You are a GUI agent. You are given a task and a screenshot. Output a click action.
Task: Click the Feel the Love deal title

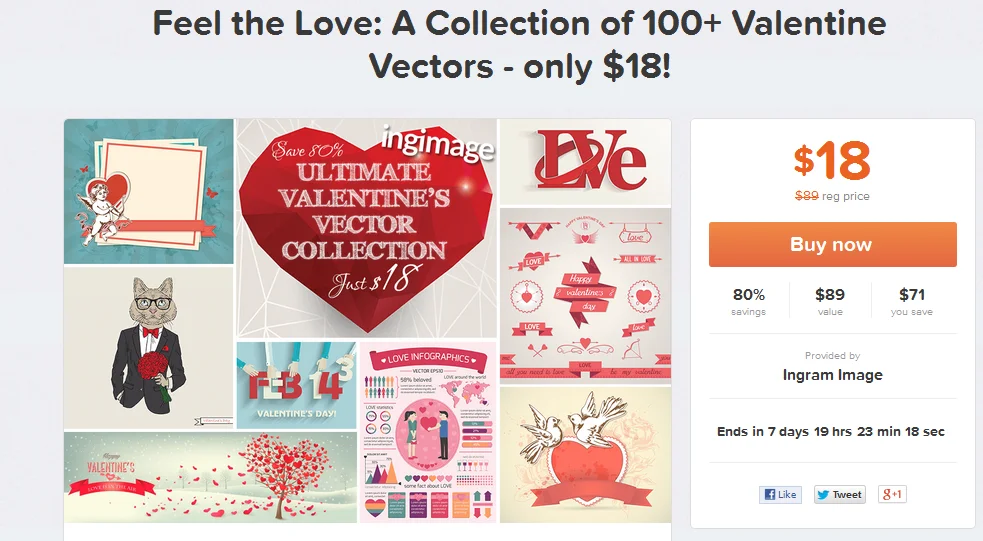click(519, 45)
